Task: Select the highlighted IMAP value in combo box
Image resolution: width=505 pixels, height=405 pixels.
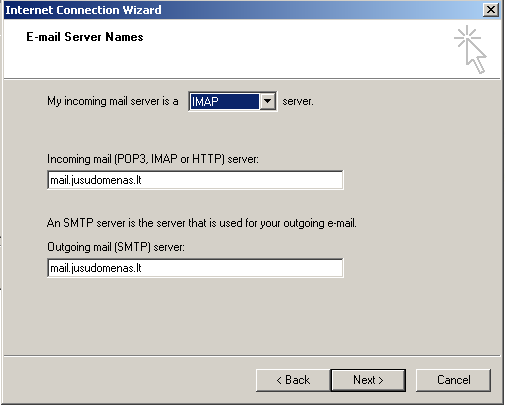Action: tap(224, 101)
